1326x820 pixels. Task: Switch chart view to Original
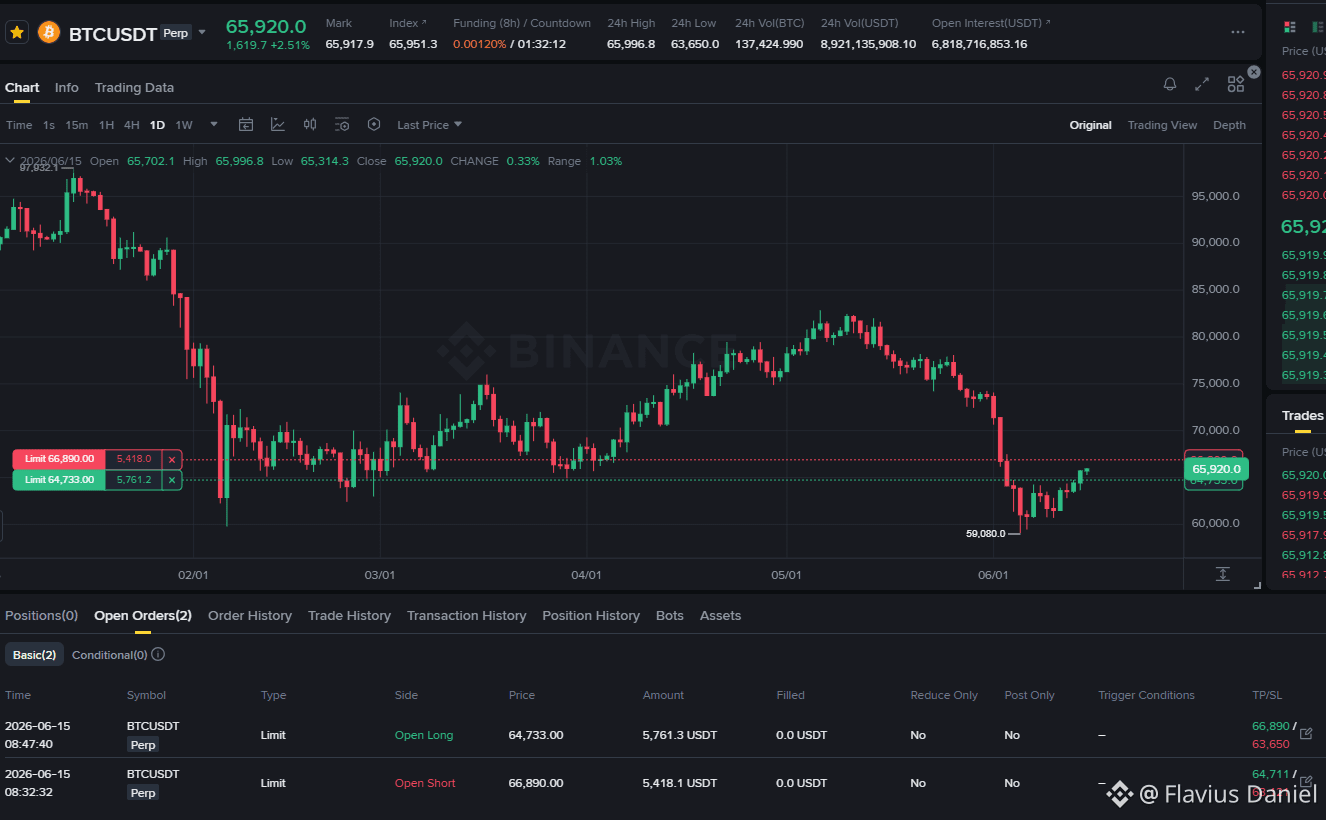[1090, 125]
